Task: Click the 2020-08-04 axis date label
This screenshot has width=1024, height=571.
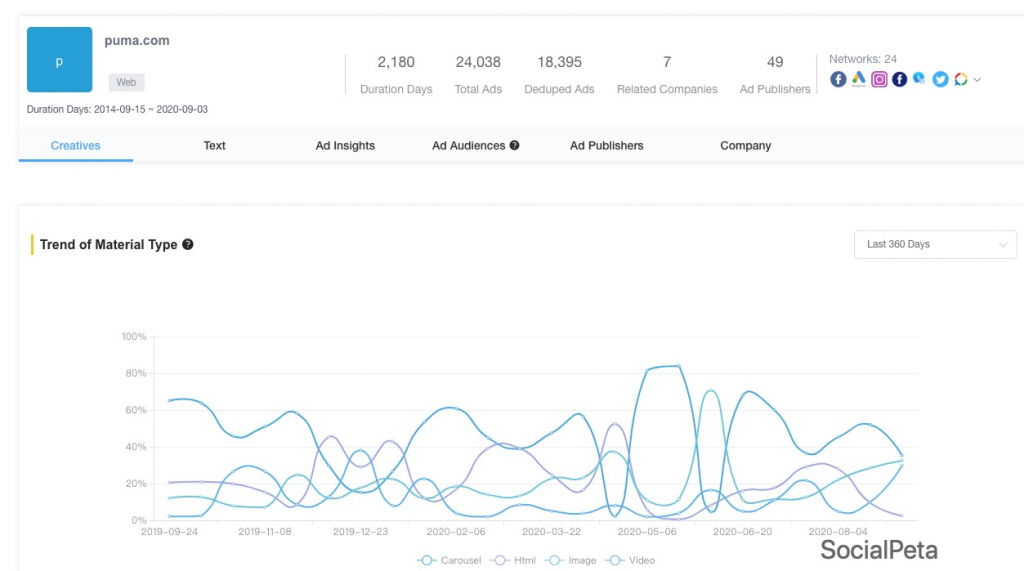Action: click(838, 532)
